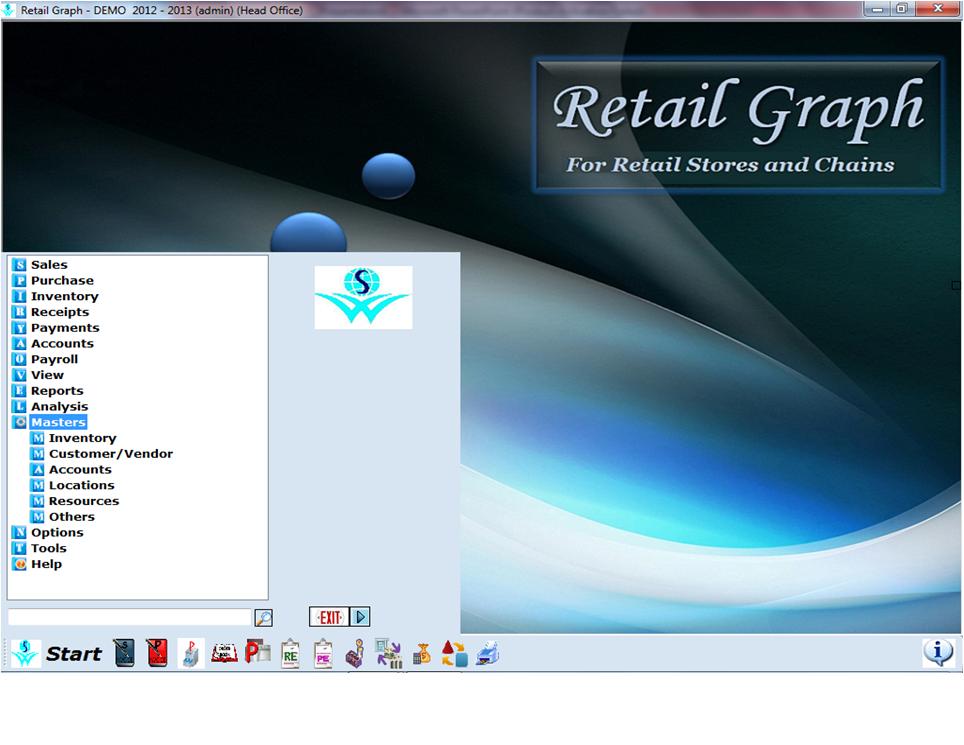Minimize the Retail Graph window
Viewport: 964px width, 745px height.
click(x=877, y=9)
